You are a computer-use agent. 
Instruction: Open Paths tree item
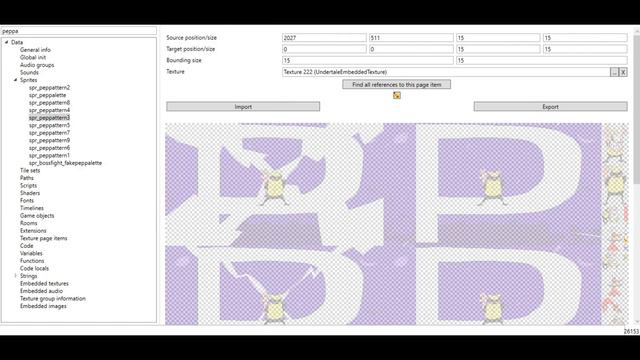pos(27,178)
